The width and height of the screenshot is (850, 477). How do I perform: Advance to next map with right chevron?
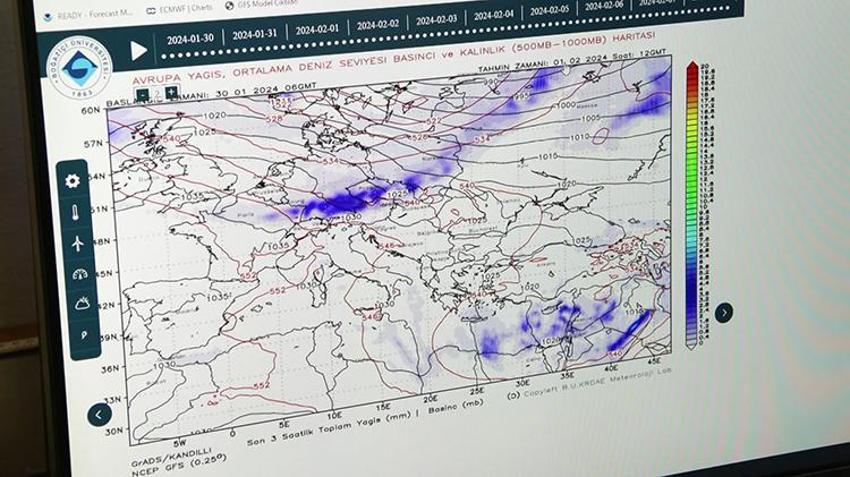coord(723,313)
